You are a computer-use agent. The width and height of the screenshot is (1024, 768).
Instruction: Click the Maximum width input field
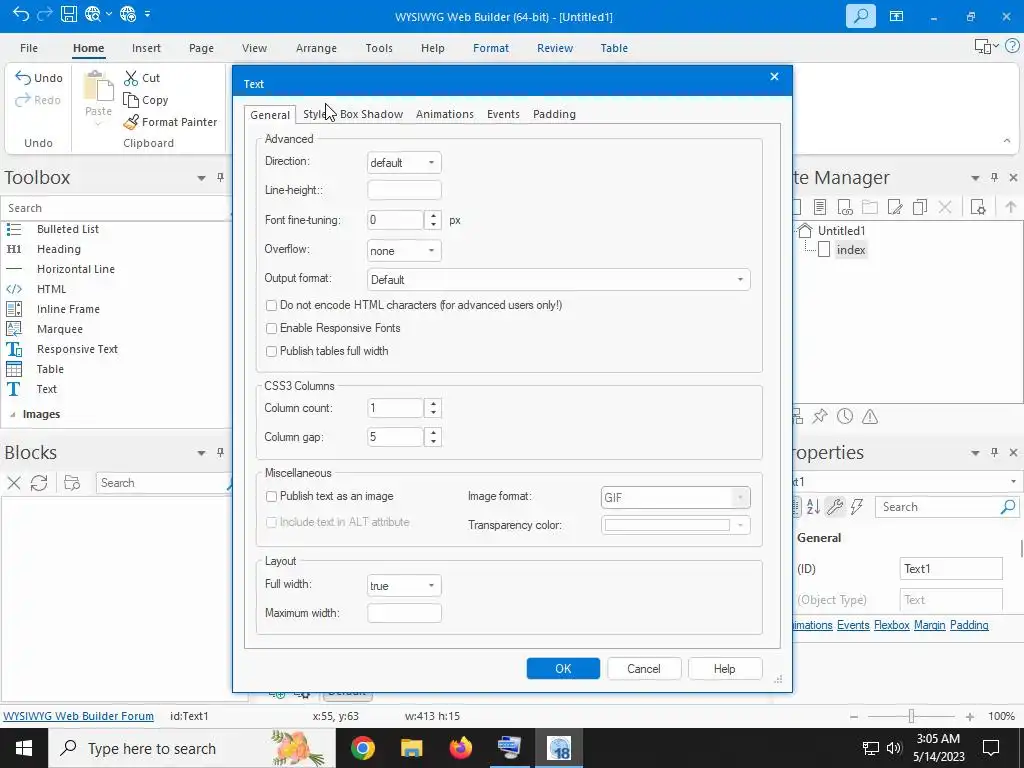[x=404, y=613]
